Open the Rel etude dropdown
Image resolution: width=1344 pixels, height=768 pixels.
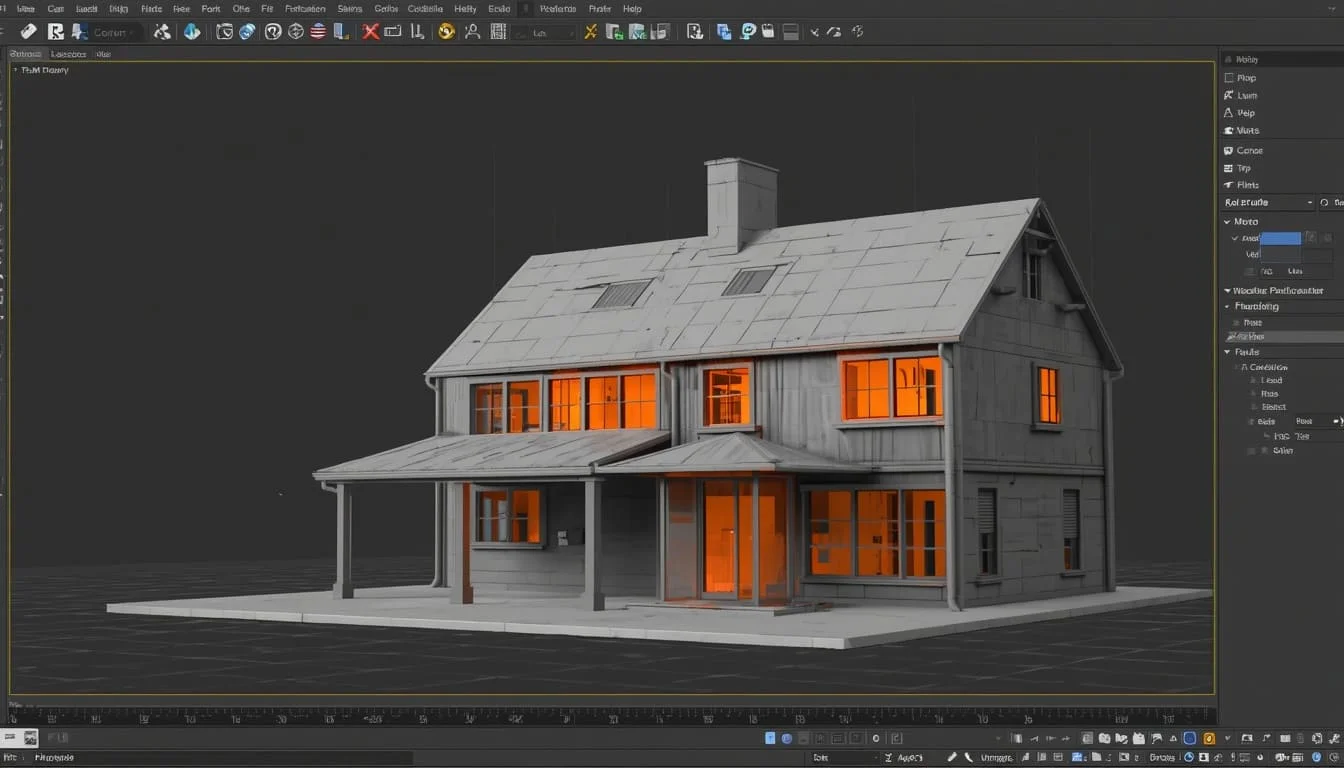(x=1269, y=203)
